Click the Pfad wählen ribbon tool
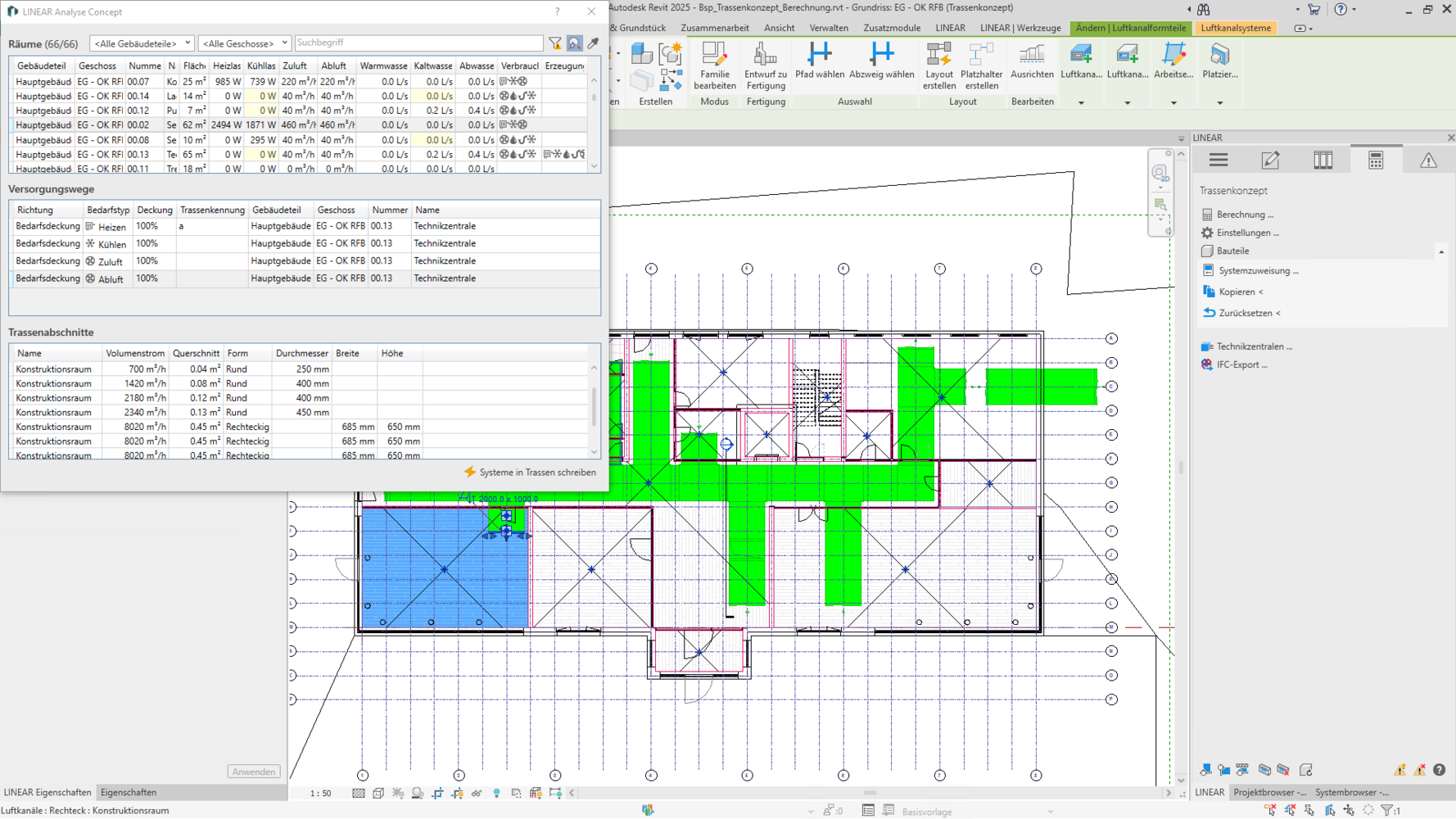Screen dimensions: 1456x819 tap(819, 61)
